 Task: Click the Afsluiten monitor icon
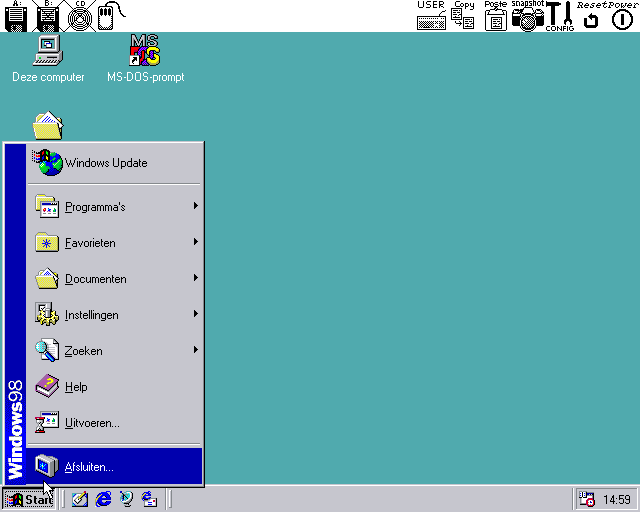47,466
